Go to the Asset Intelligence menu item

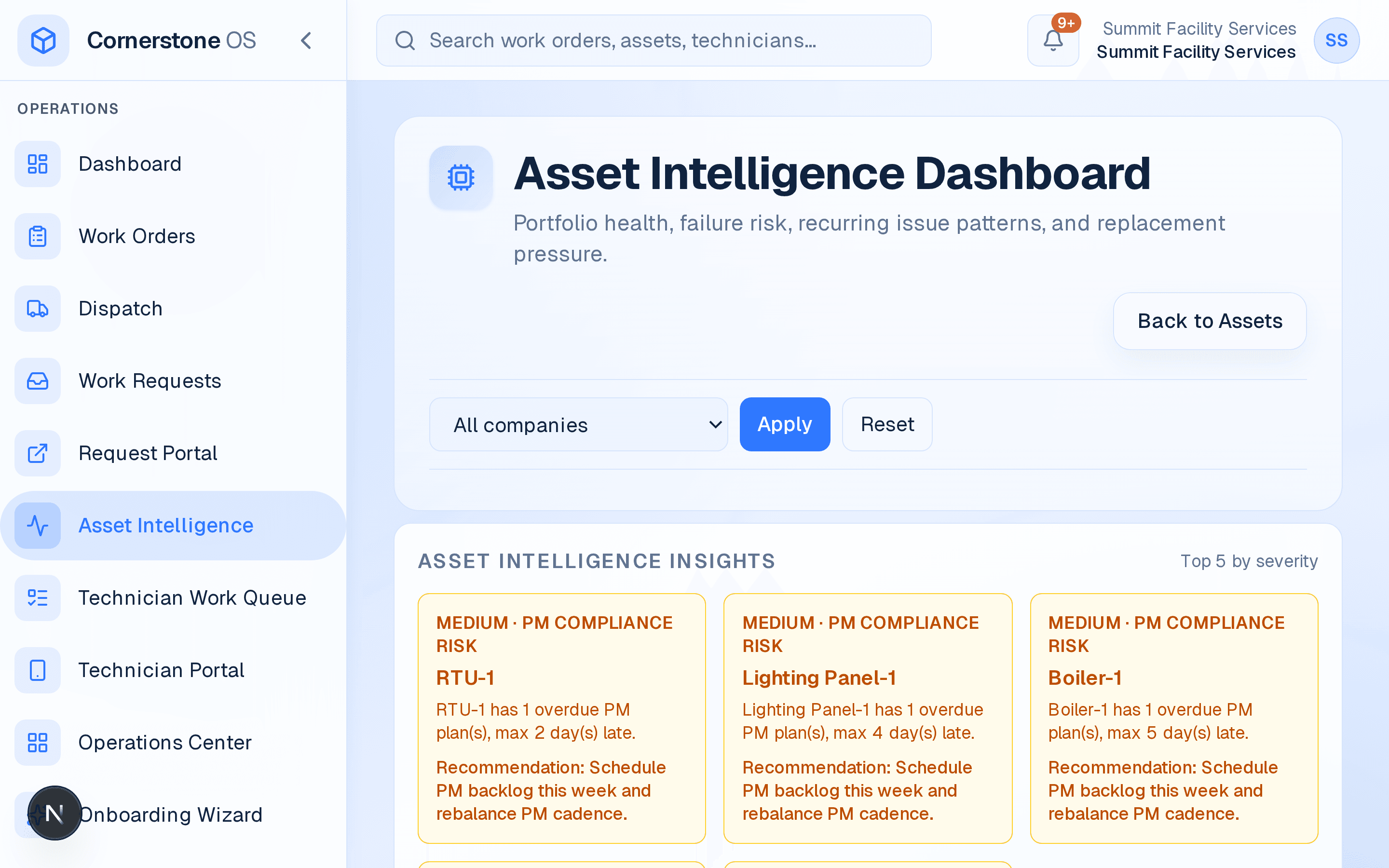coord(165,525)
